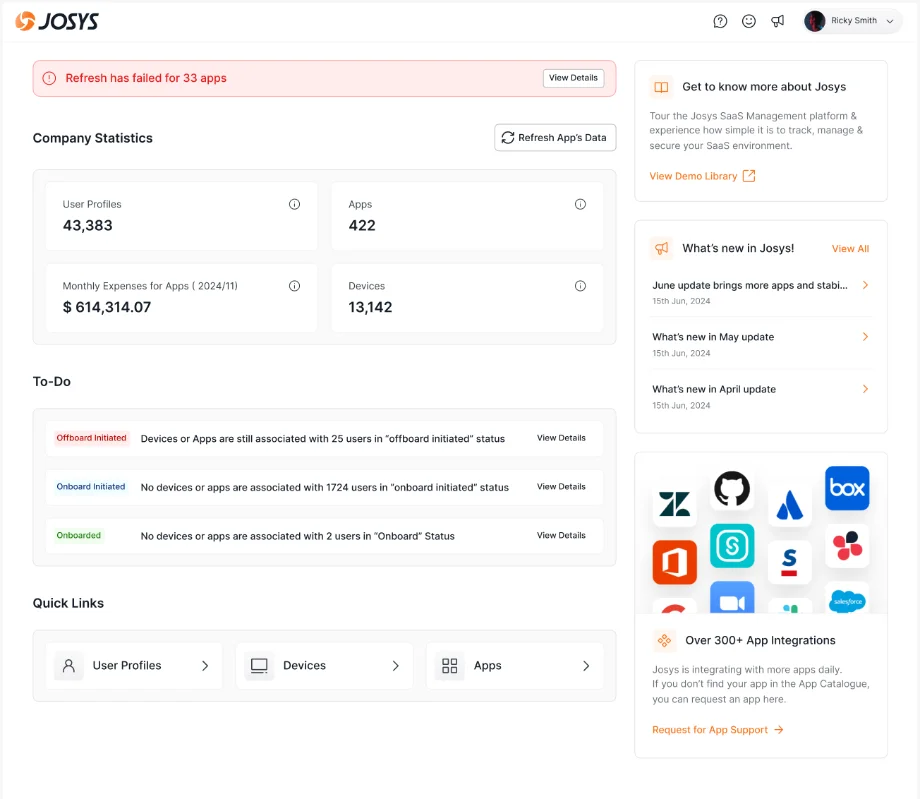Click megaphone icon in What's new panel
Image resolution: width=920 pixels, height=799 pixels.
[x=661, y=248]
